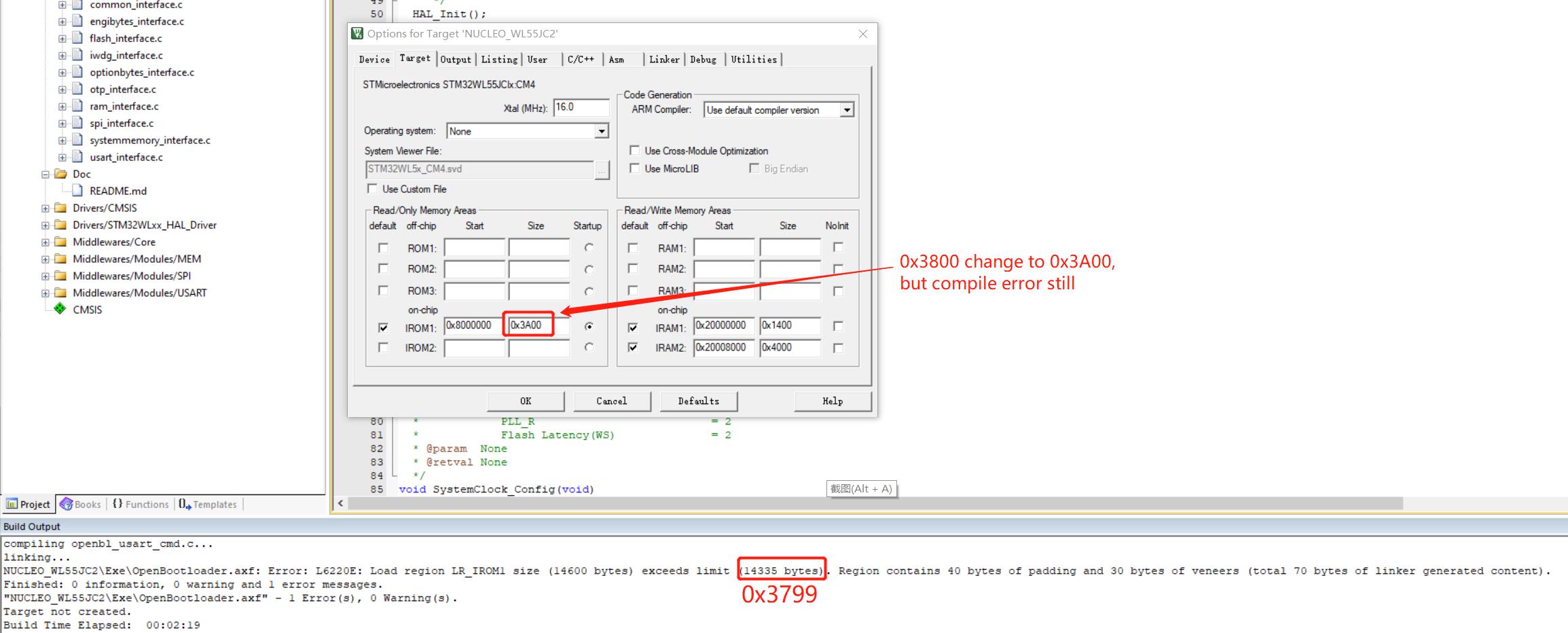1568x633 pixels.
Task: Select spi_interface.c file icon
Action: [77, 123]
